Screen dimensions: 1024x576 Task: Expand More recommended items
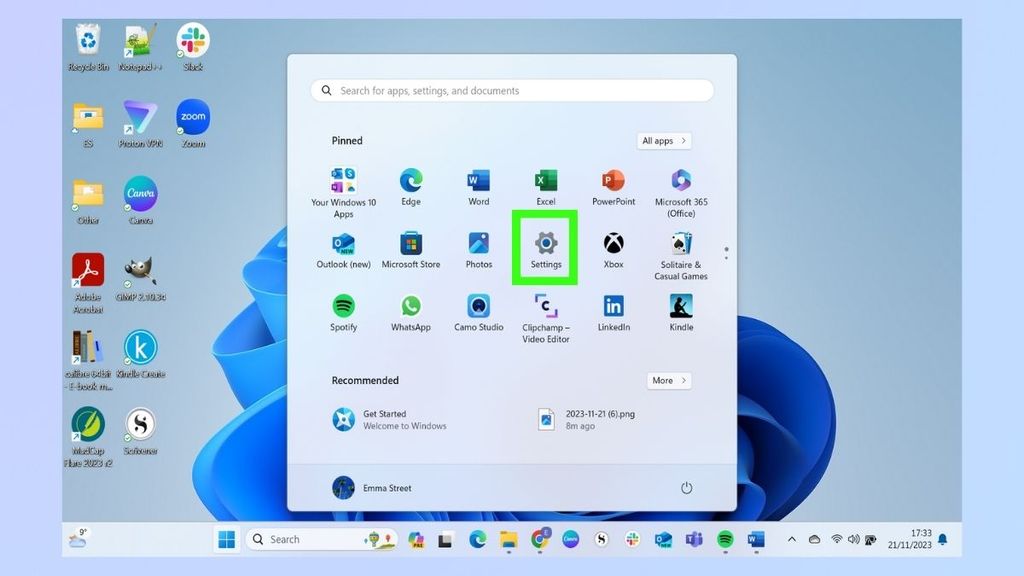[668, 380]
